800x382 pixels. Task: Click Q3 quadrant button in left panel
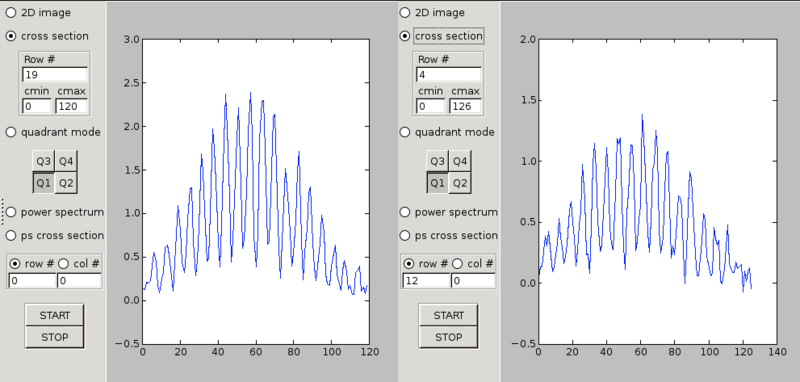43,162
